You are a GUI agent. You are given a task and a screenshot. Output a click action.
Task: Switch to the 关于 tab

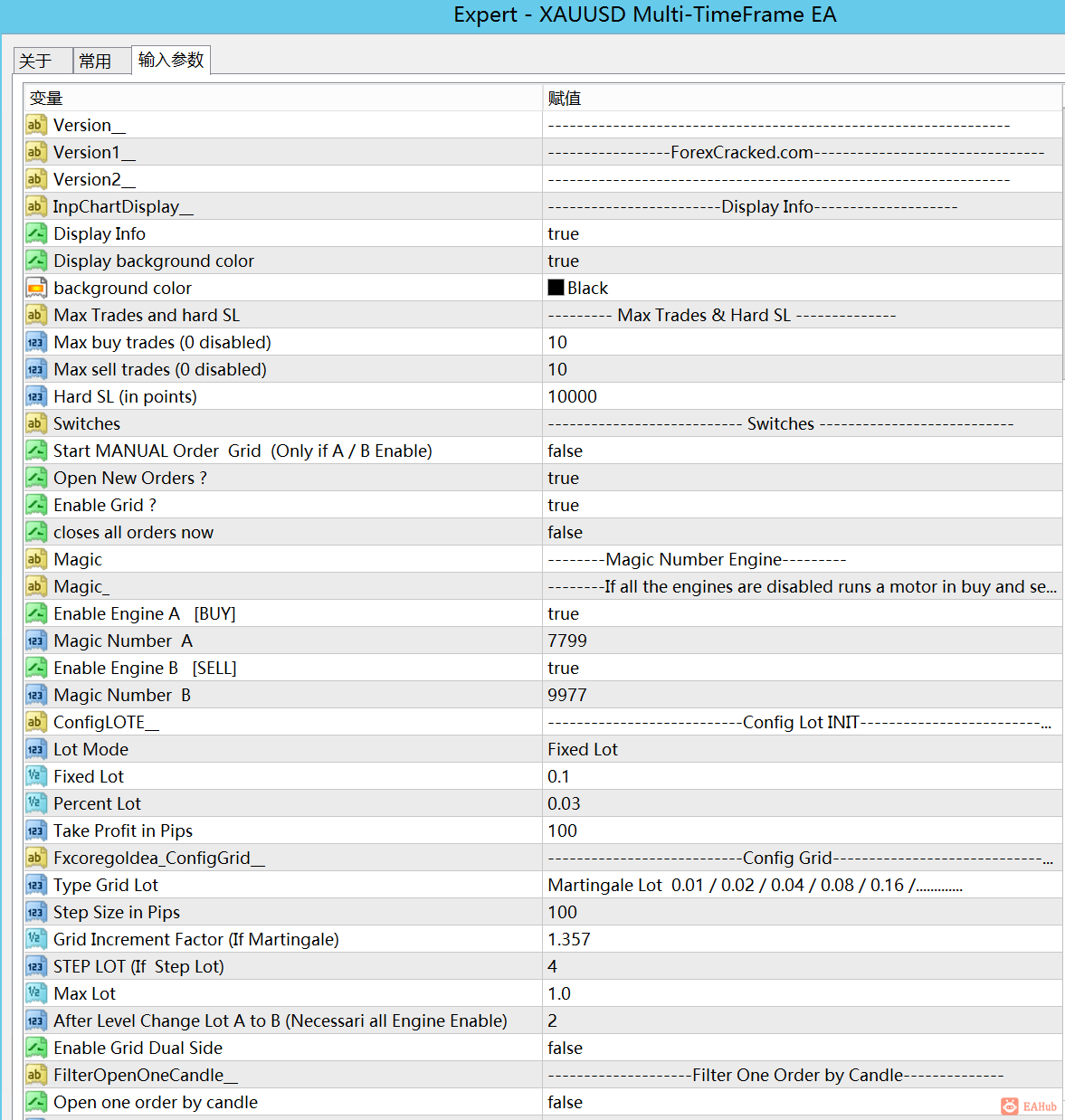pos(43,61)
